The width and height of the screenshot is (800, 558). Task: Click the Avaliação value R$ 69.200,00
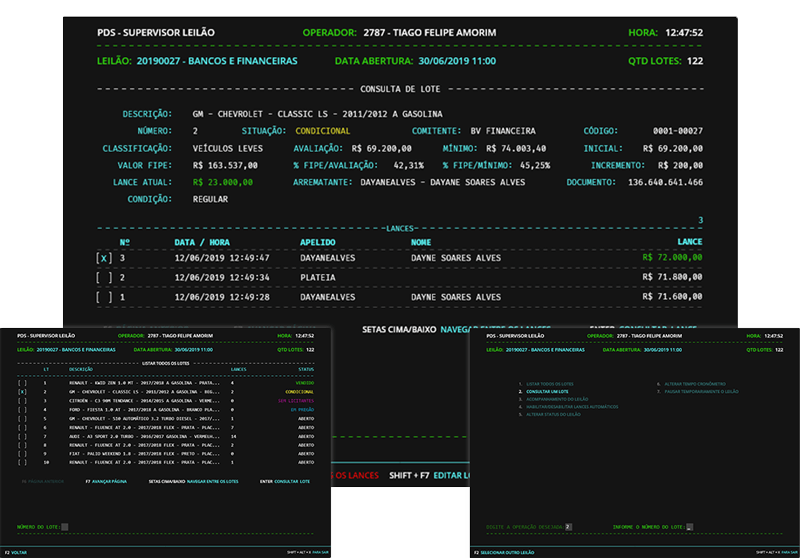(x=381, y=148)
